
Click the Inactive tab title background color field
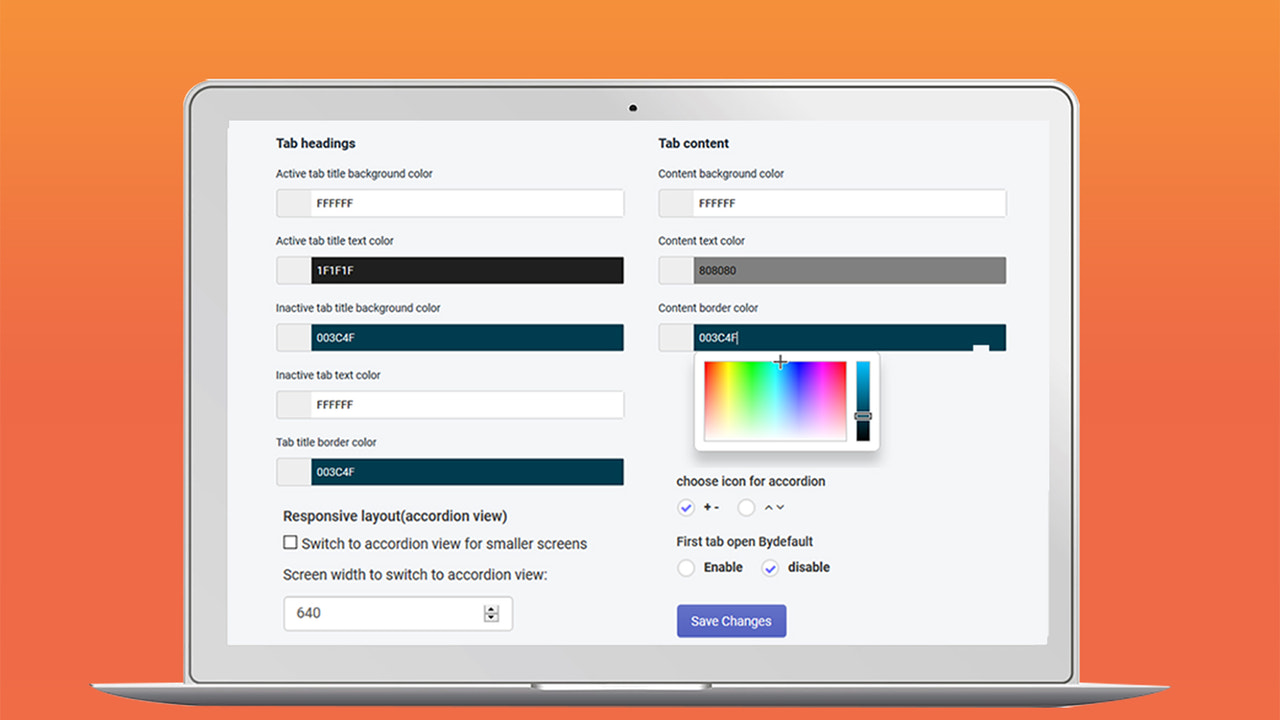(x=467, y=337)
